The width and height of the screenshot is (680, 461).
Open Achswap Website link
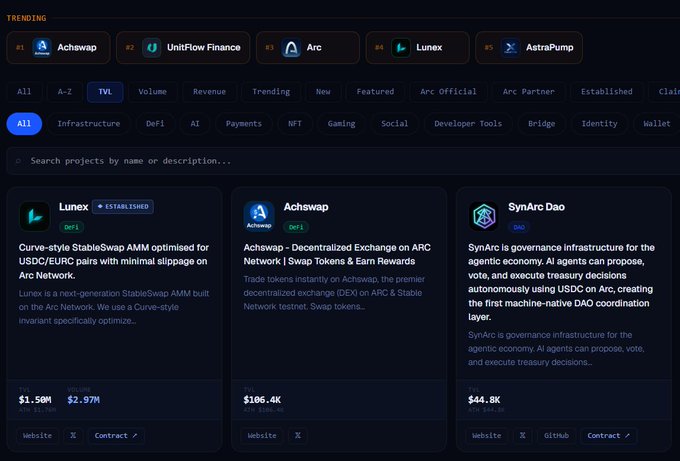[262, 435]
